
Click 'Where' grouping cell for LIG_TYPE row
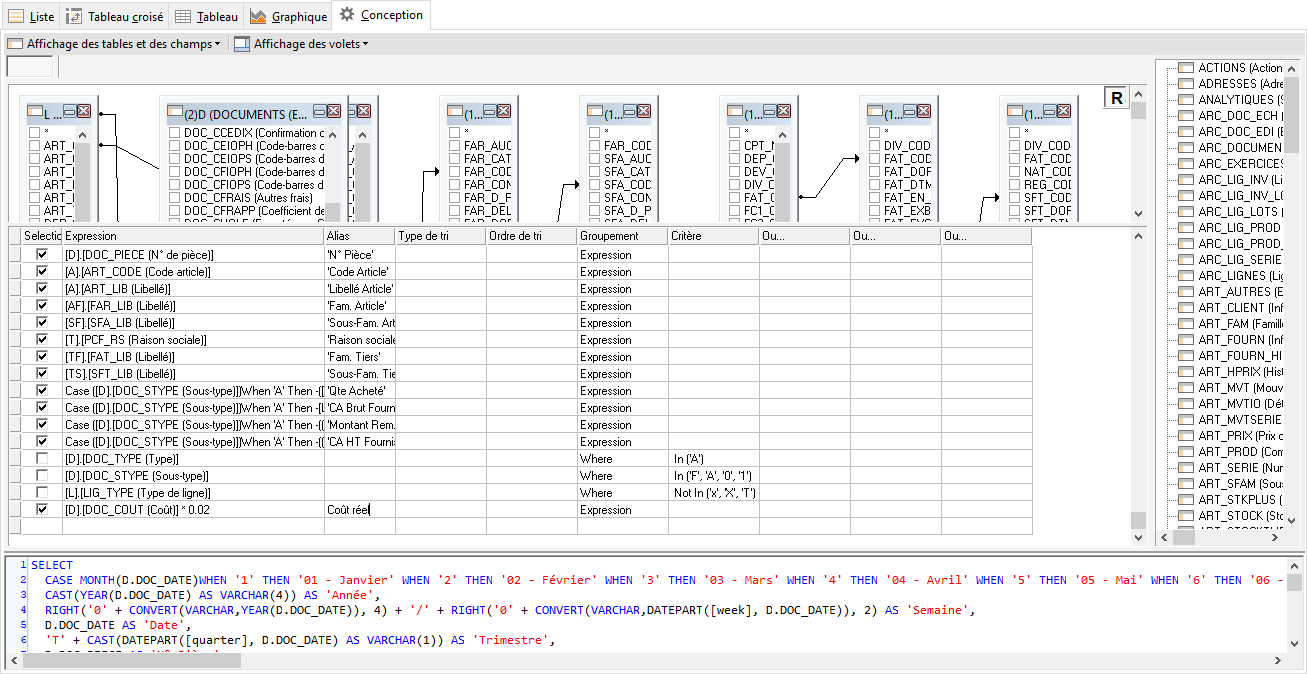(623, 493)
